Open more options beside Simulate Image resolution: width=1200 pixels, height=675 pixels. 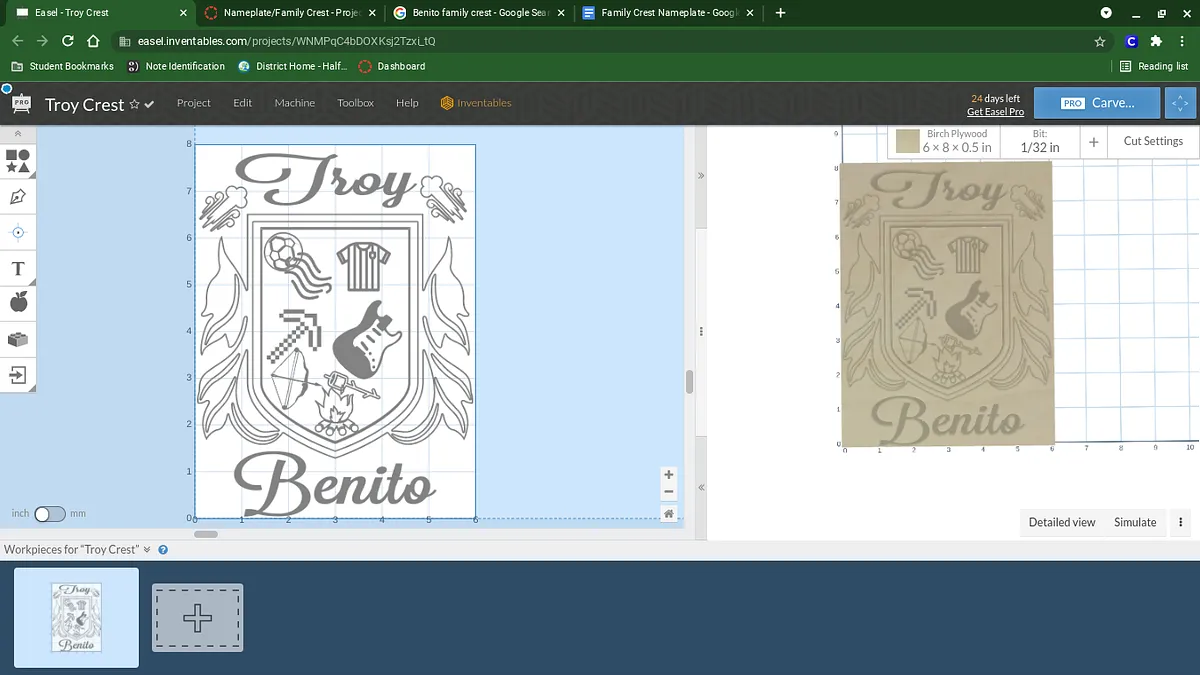[x=1180, y=522]
